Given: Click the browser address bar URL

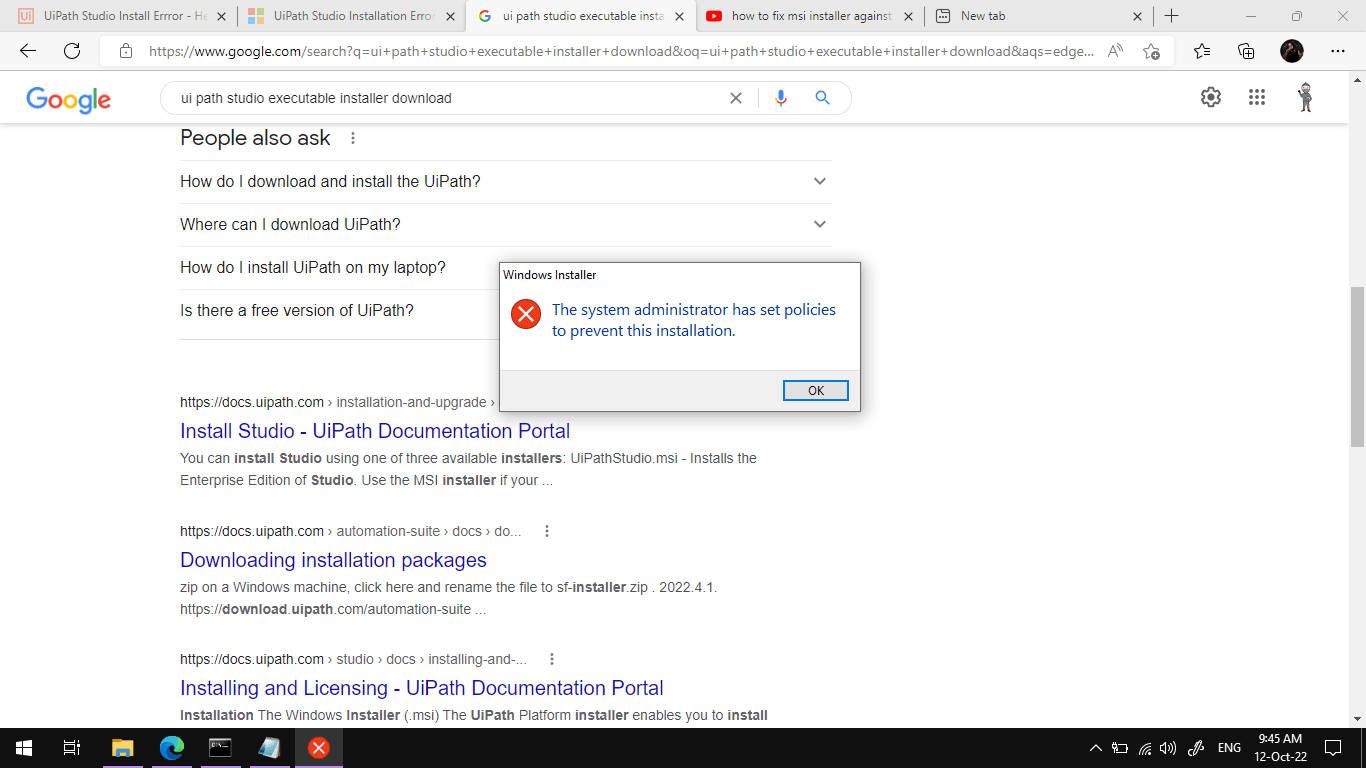Looking at the screenshot, I should coord(620,51).
